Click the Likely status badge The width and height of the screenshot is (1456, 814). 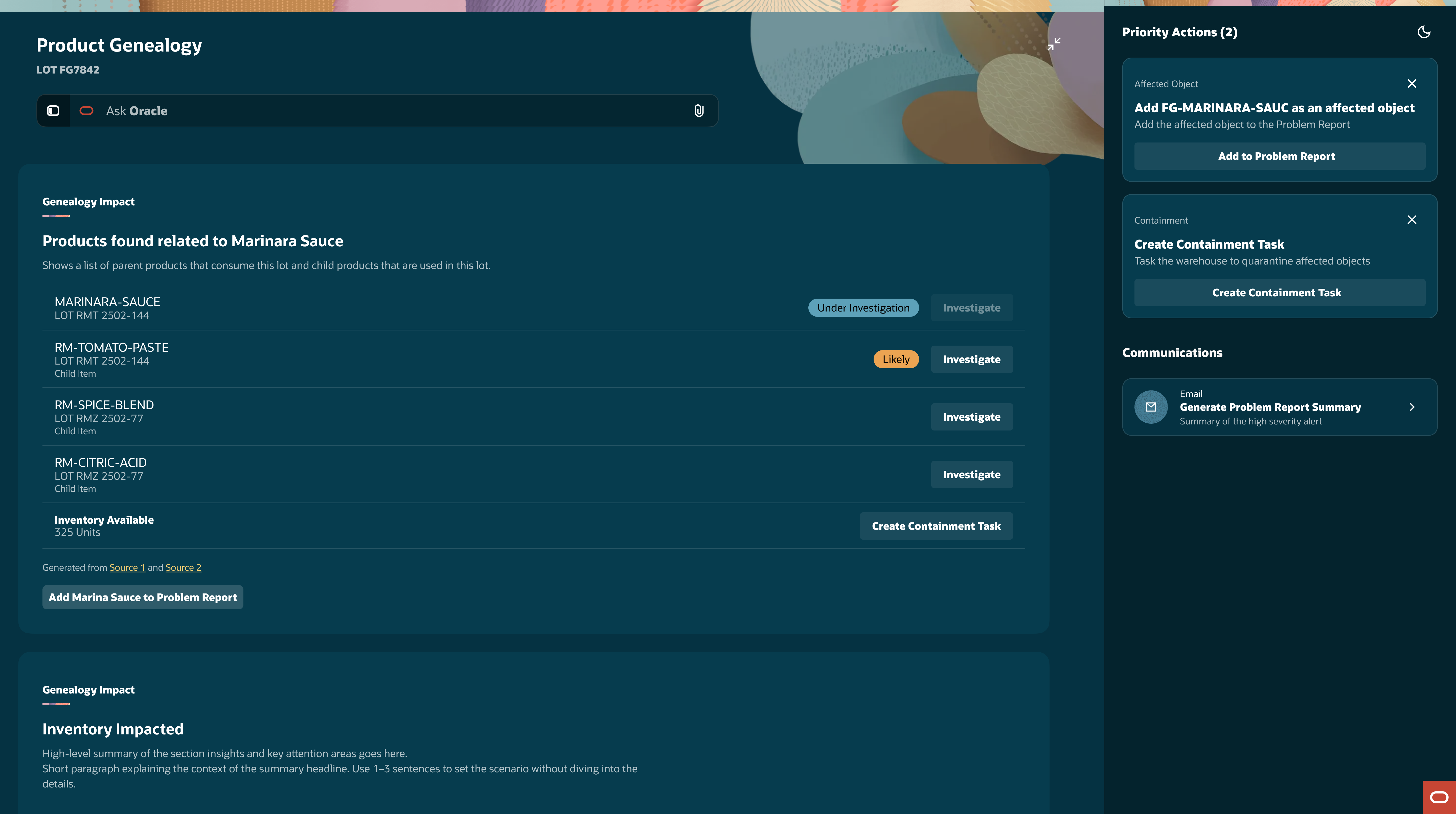click(896, 359)
